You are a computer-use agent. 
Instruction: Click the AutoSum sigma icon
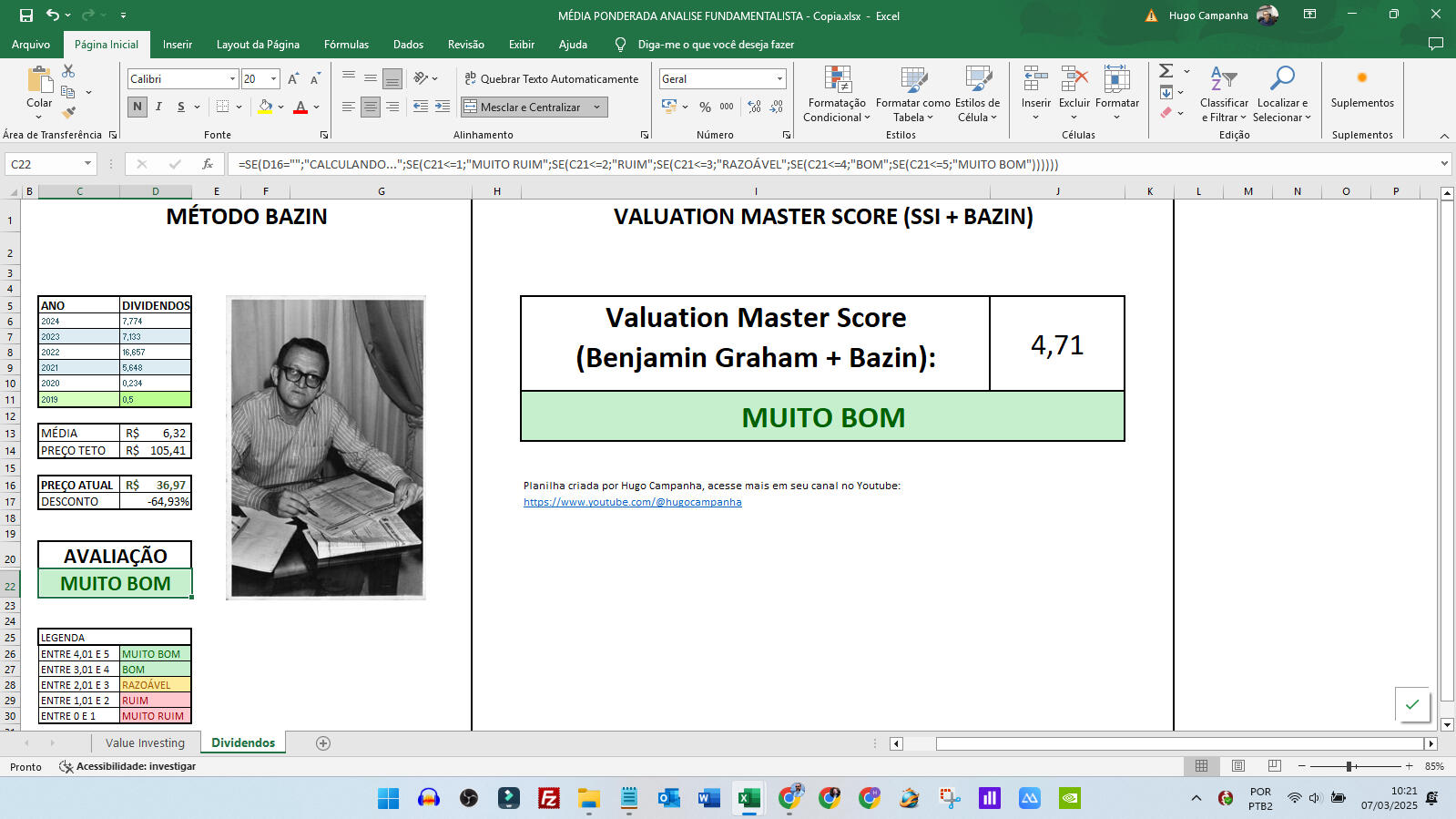[1166, 71]
